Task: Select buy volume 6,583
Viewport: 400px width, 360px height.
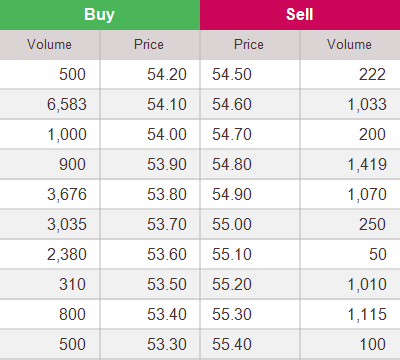Action: 67,104
